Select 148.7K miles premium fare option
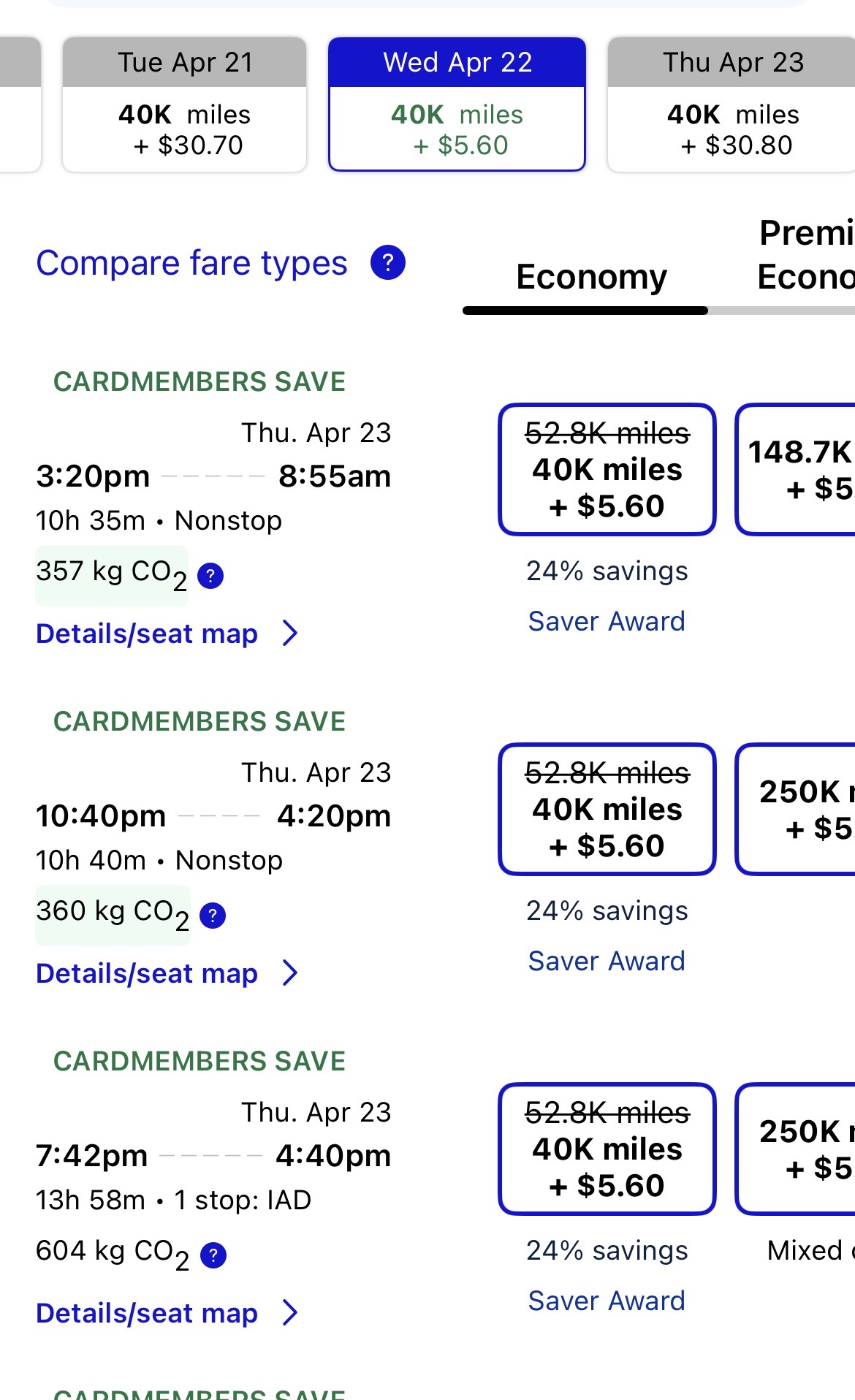 click(798, 470)
